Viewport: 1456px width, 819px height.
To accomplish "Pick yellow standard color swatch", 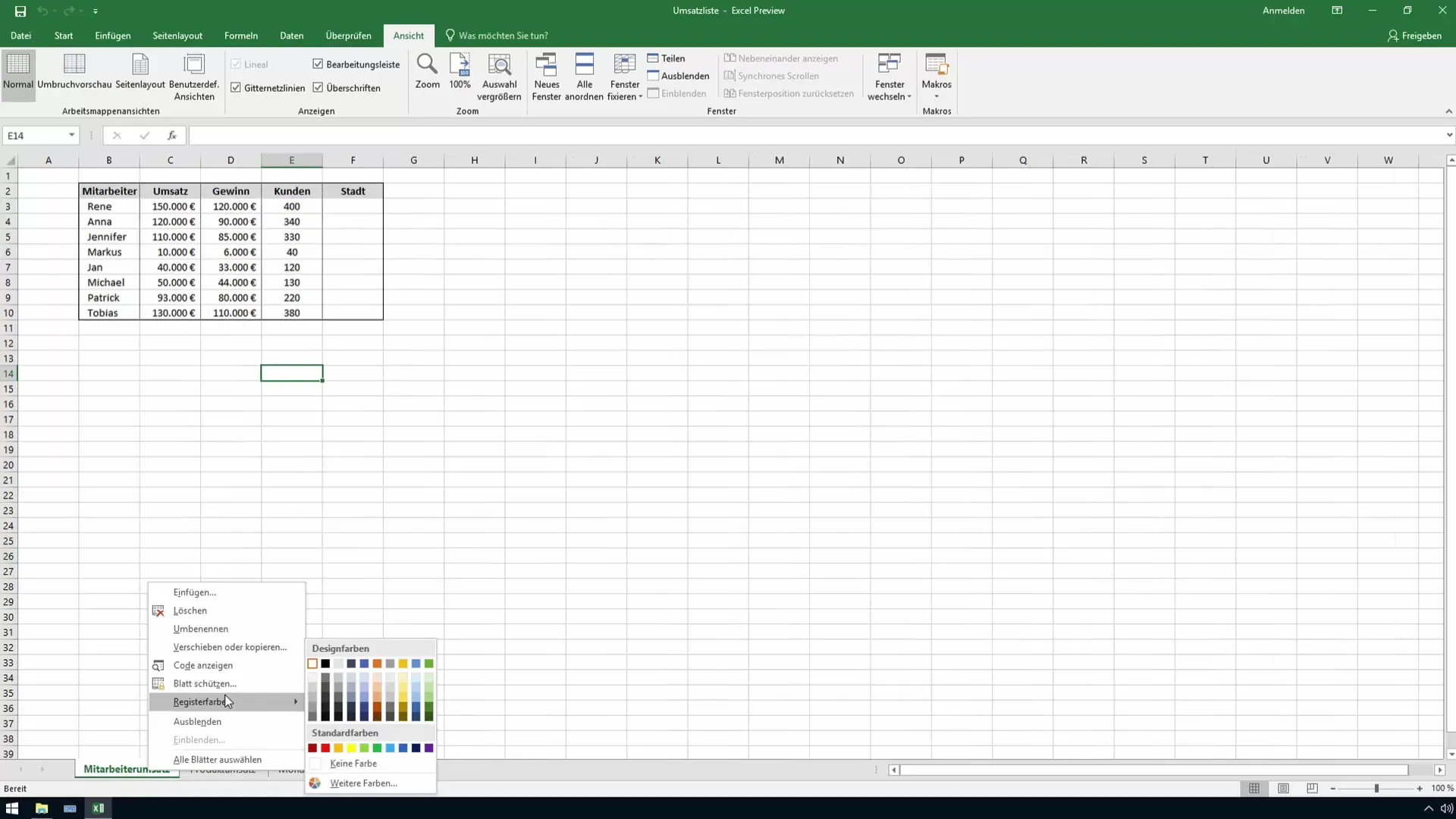I will [x=351, y=748].
